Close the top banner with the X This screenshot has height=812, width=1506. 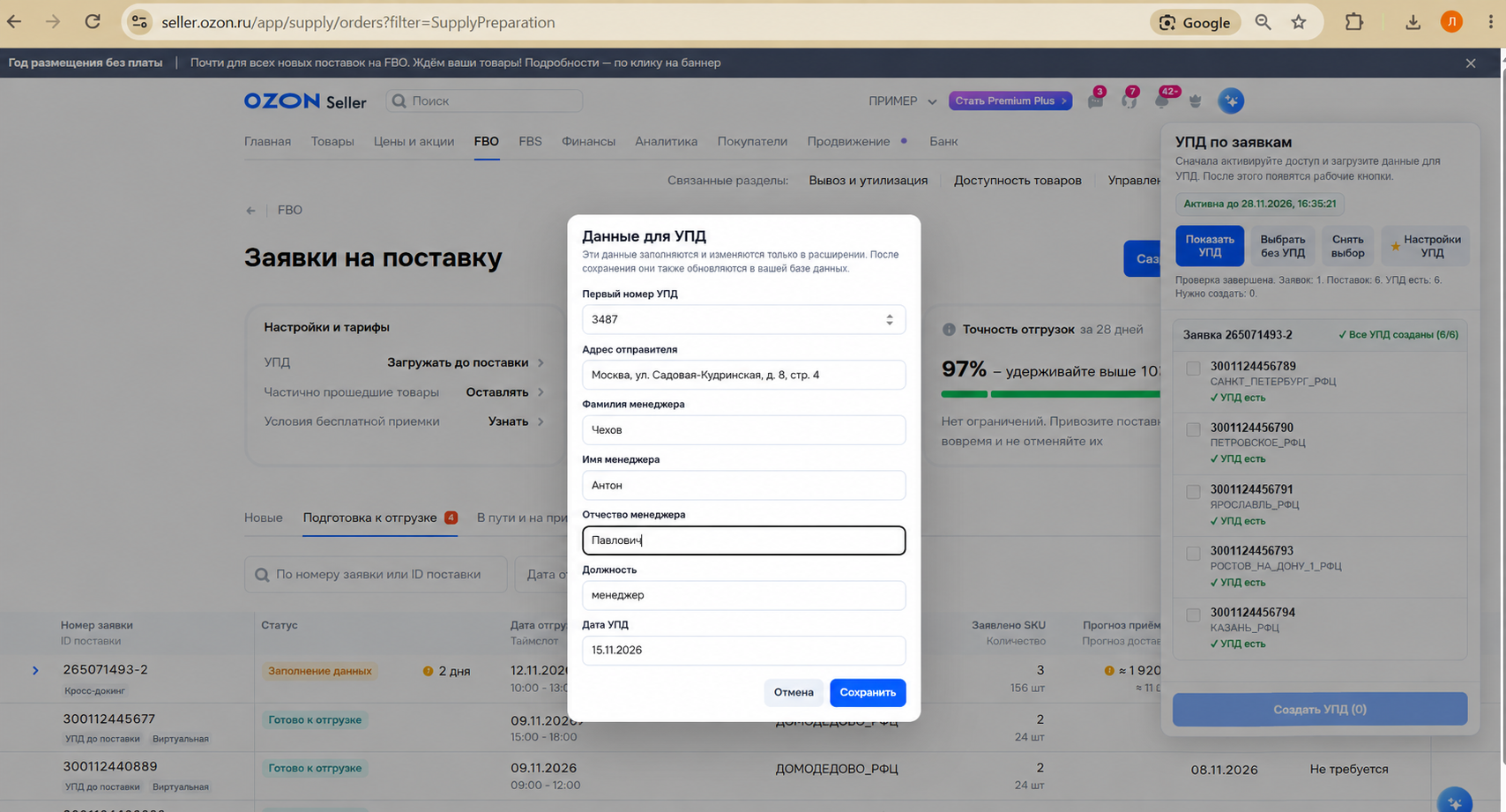coord(1471,63)
